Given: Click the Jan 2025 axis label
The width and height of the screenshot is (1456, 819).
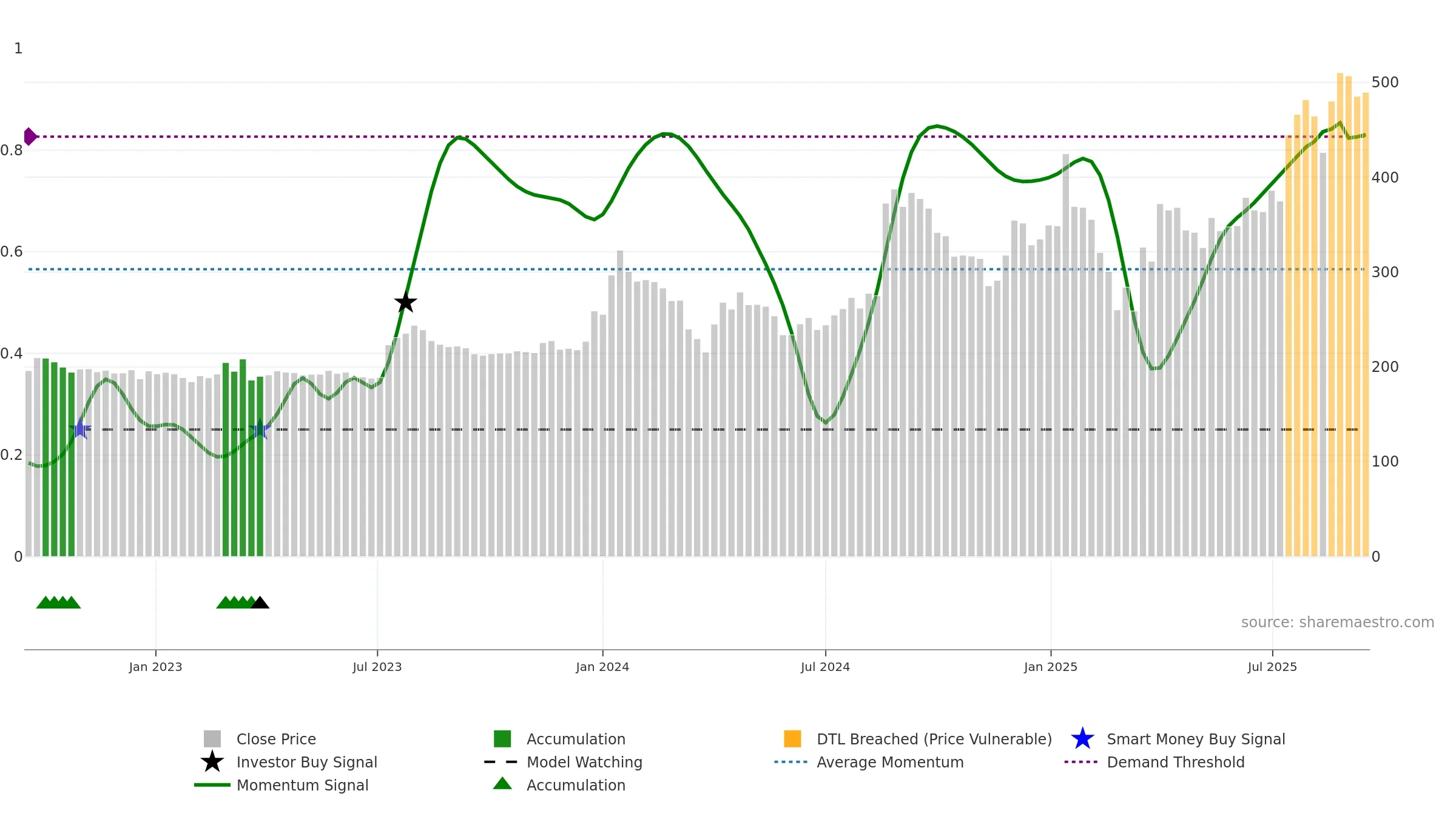Looking at the screenshot, I should click(x=1051, y=667).
